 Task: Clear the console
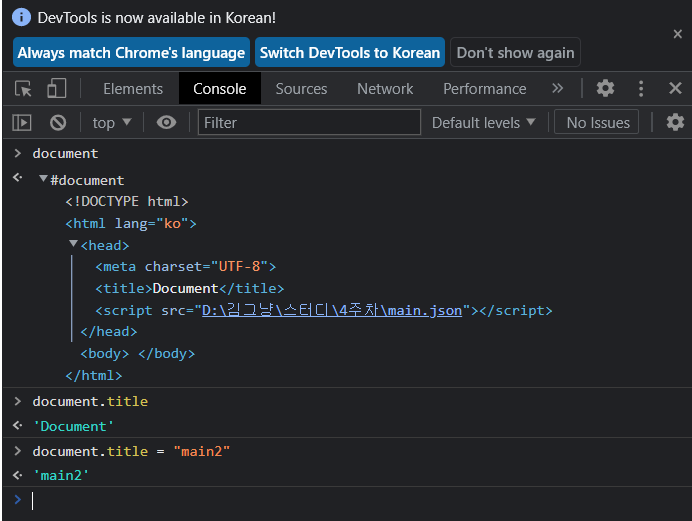point(58,122)
